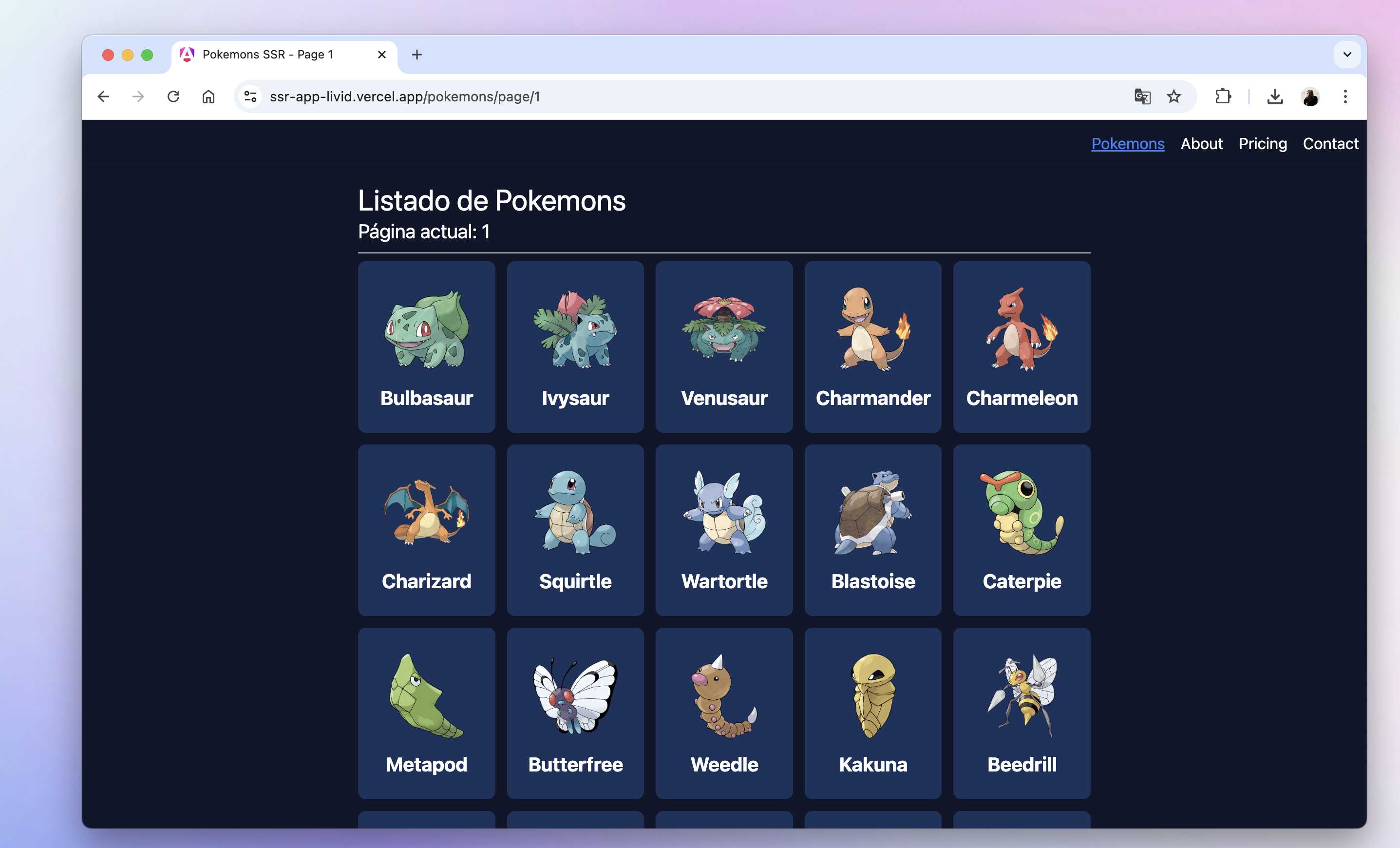Viewport: 1400px width, 848px height.
Task: Click the Charmander image
Action: pos(873,329)
